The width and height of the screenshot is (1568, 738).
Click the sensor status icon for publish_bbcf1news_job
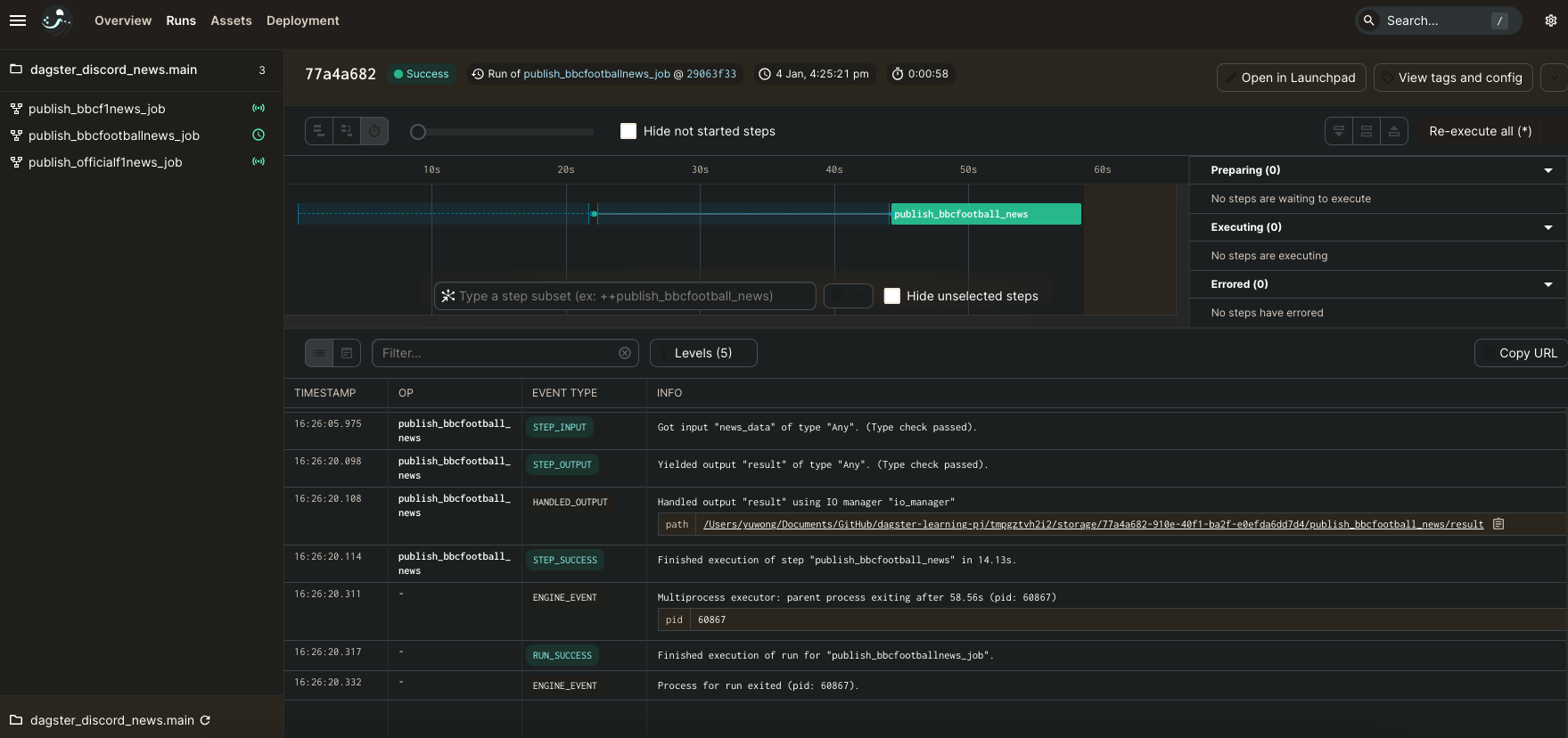tap(259, 108)
